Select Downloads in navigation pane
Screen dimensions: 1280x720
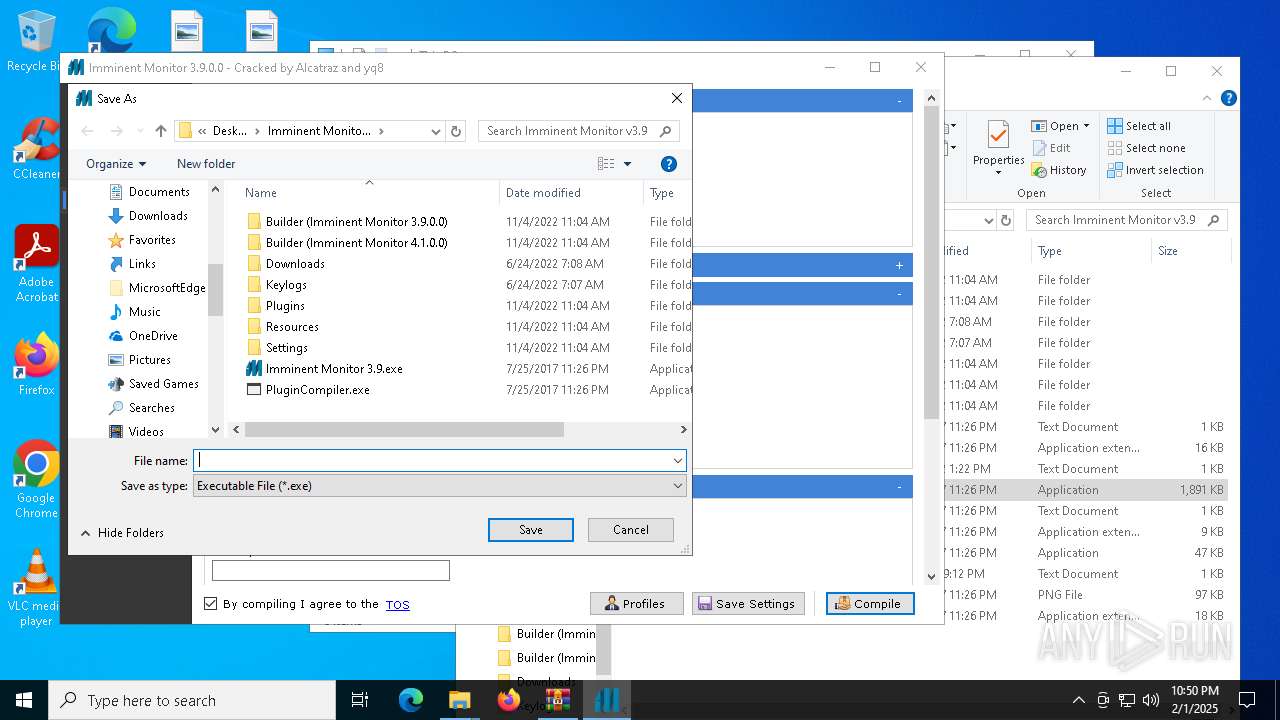(x=147, y=216)
